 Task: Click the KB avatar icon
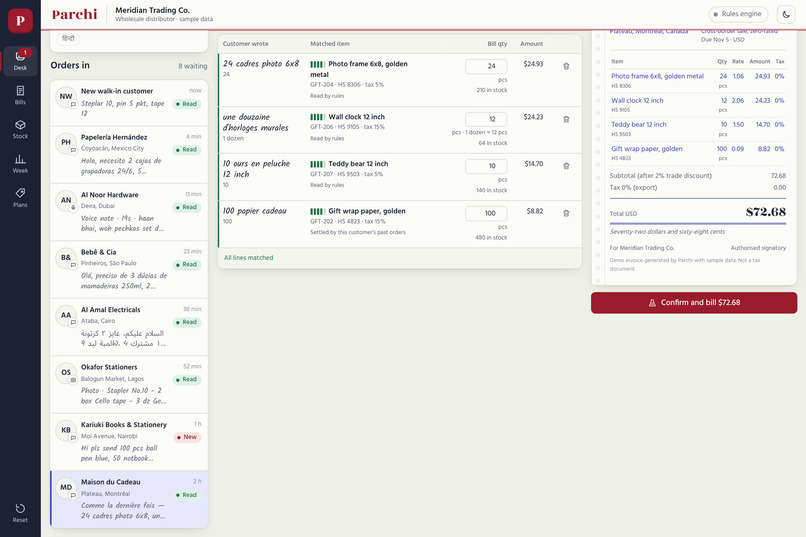66,430
